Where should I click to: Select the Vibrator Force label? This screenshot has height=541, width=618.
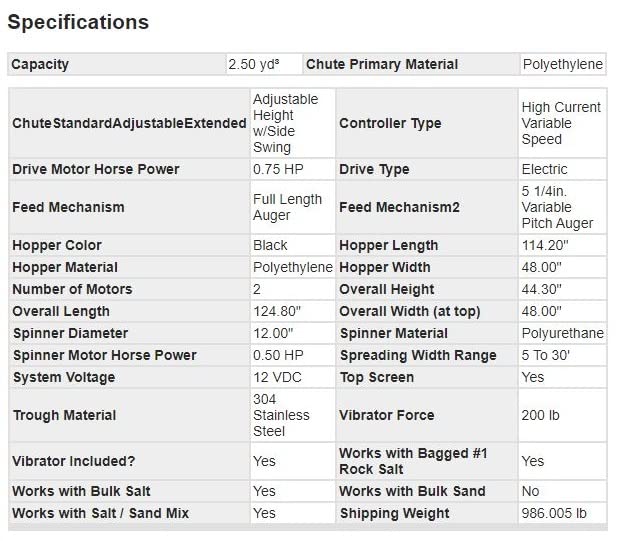tap(387, 415)
